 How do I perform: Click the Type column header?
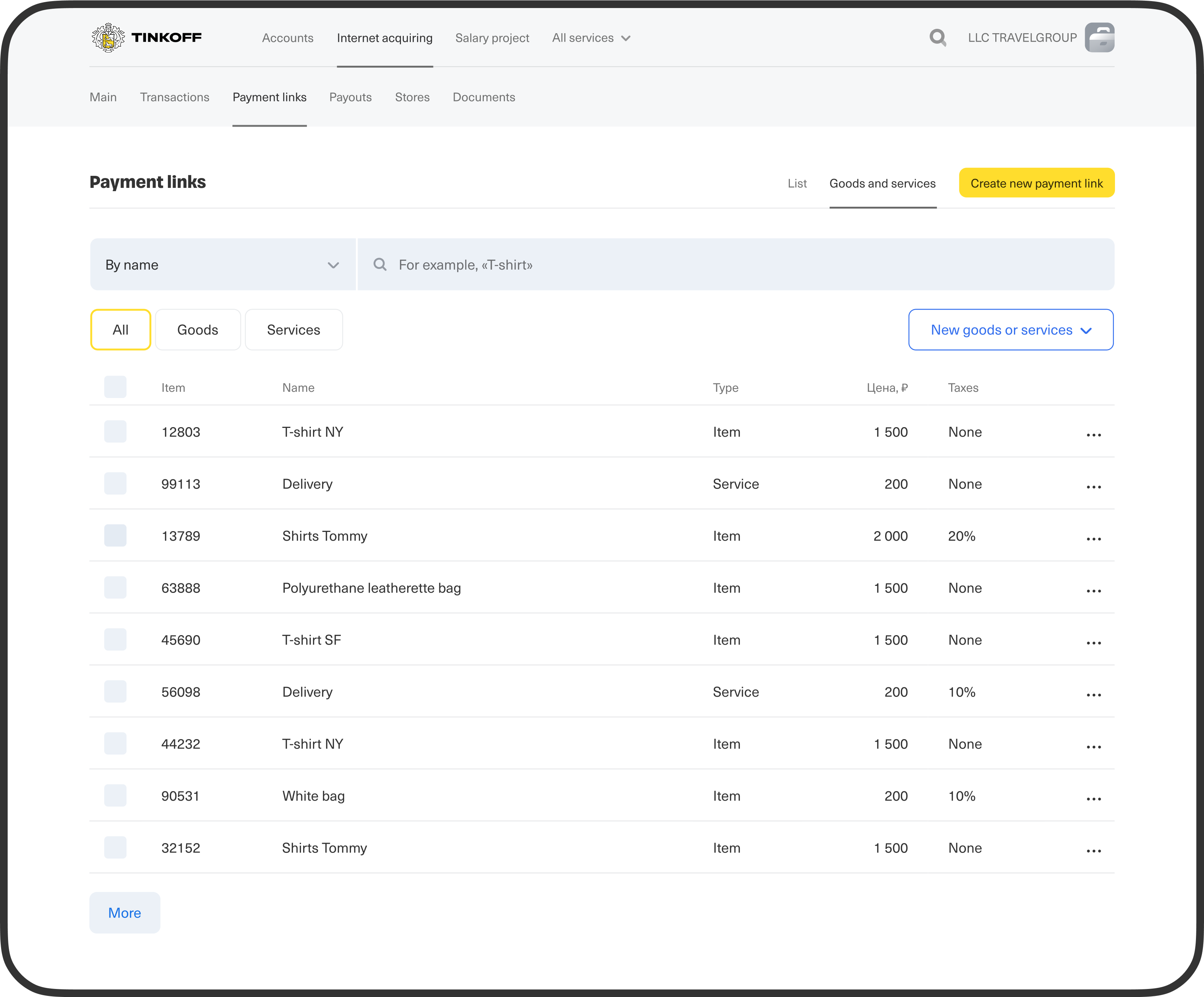click(x=725, y=387)
